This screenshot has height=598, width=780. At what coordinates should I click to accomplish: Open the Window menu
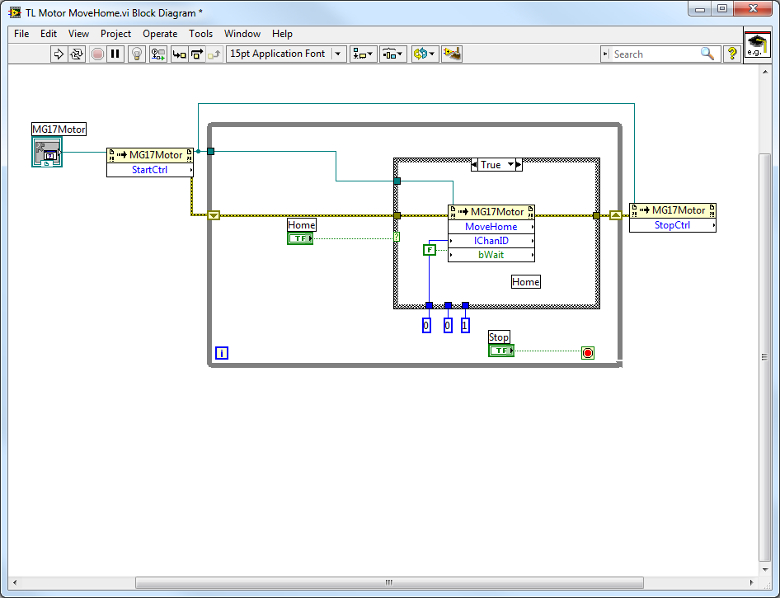coord(242,34)
